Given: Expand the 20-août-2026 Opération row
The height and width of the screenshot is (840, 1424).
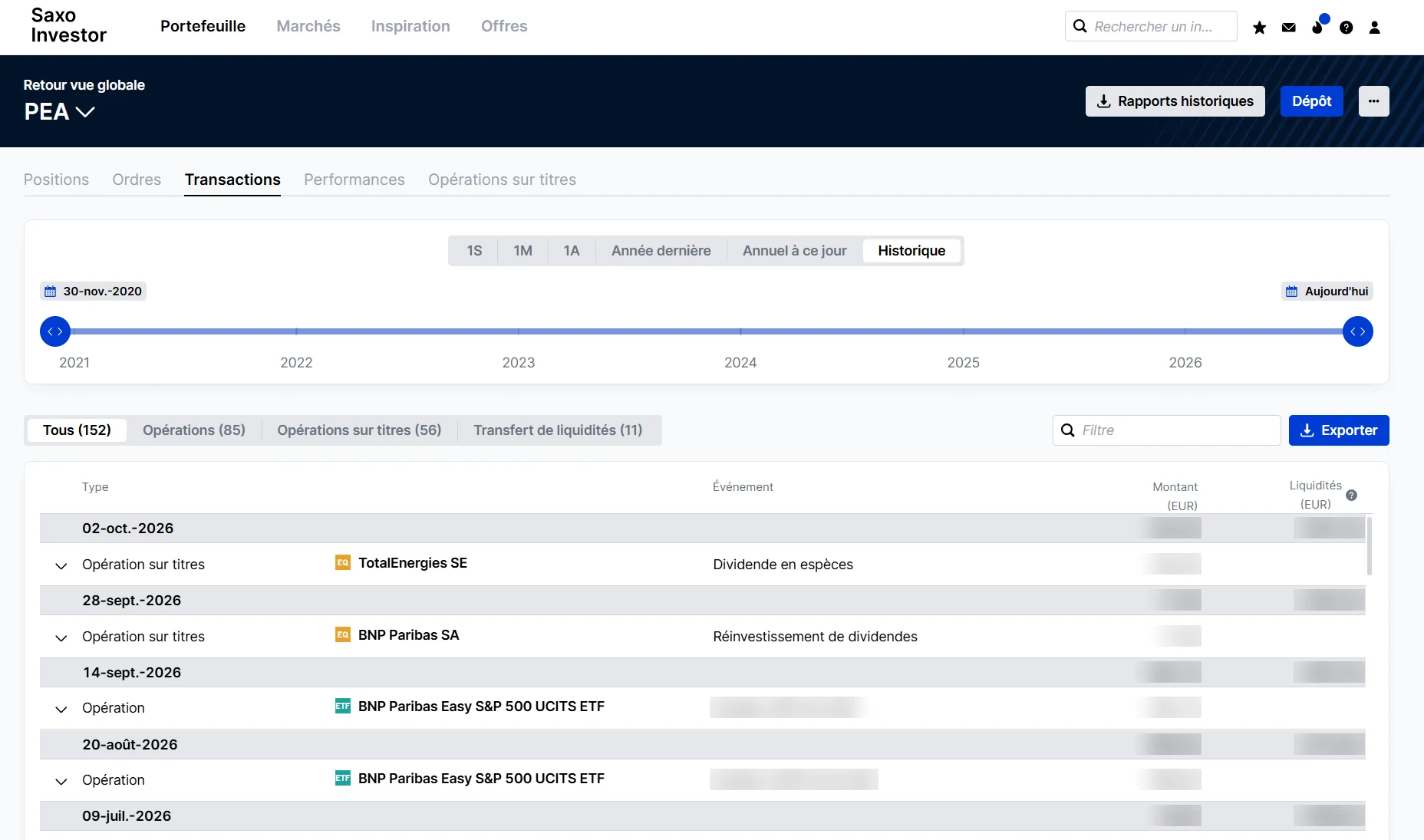Looking at the screenshot, I should coord(61,782).
